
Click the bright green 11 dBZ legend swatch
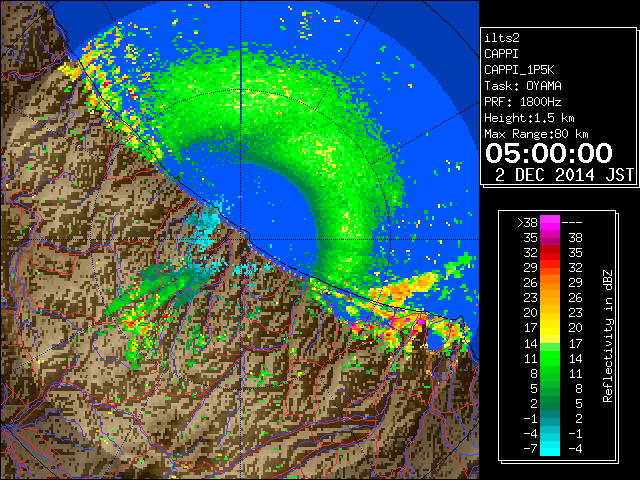(x=550, y=358)
